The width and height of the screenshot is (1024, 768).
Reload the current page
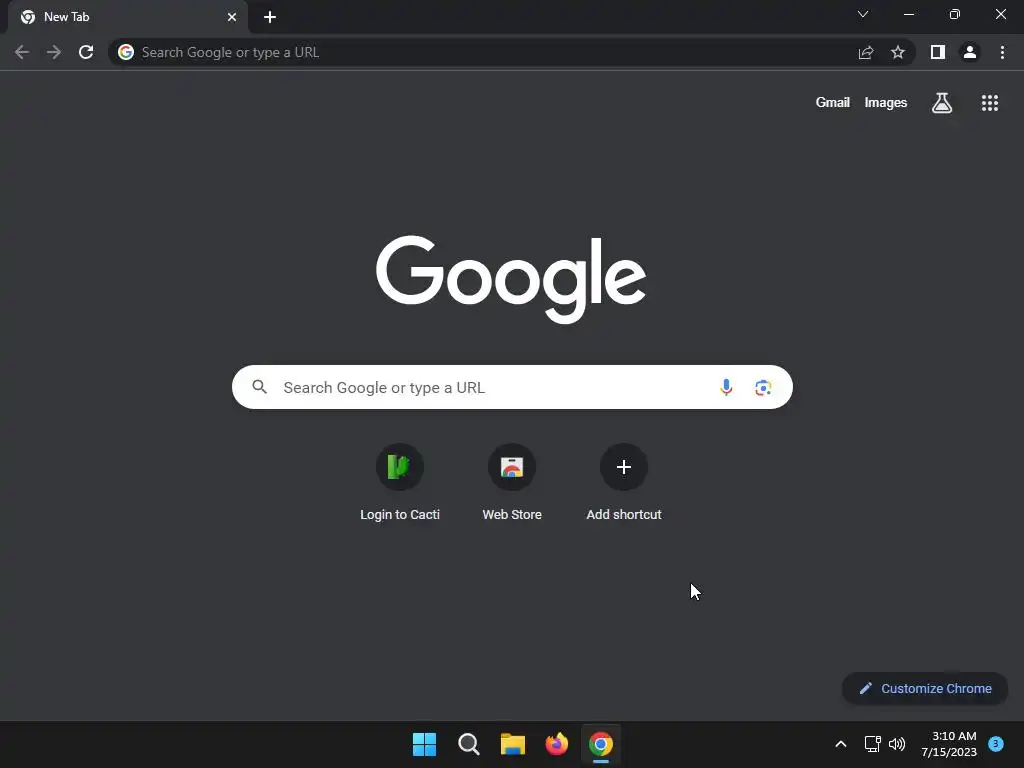point(86,52)
